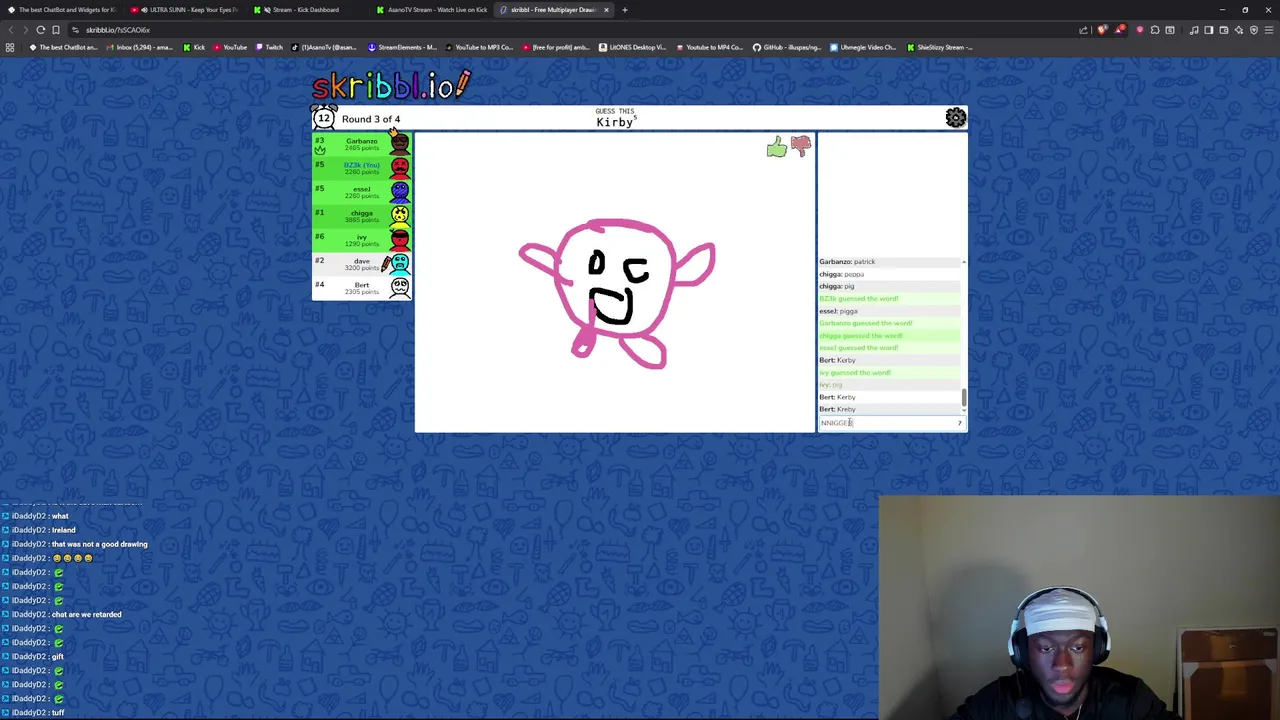Click the round timer alarm clock
The image size is (1280, 720).
click(324, 118)
